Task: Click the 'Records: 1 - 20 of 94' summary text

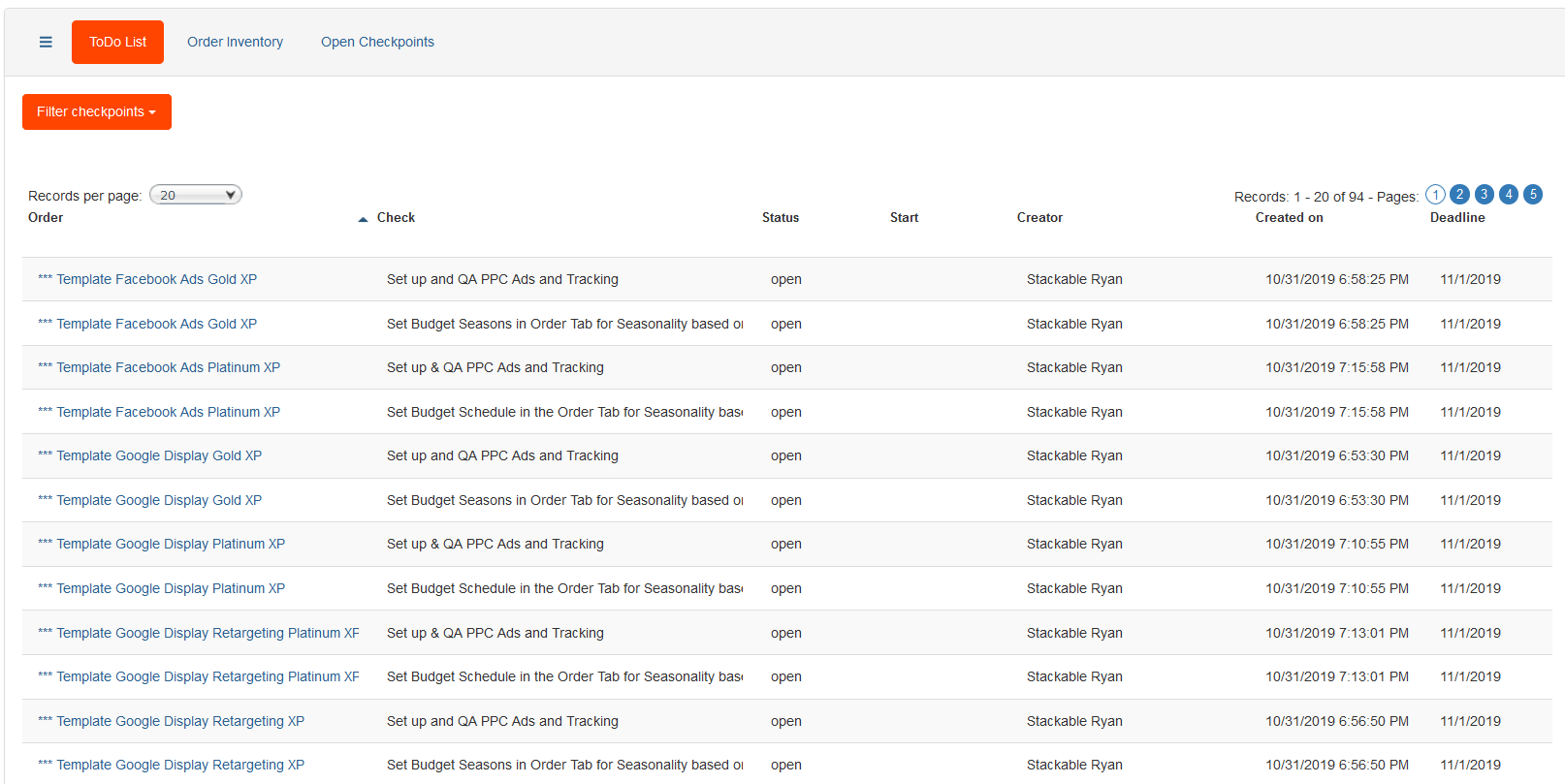Action: pyautogui.click(x=1298, y=197)
